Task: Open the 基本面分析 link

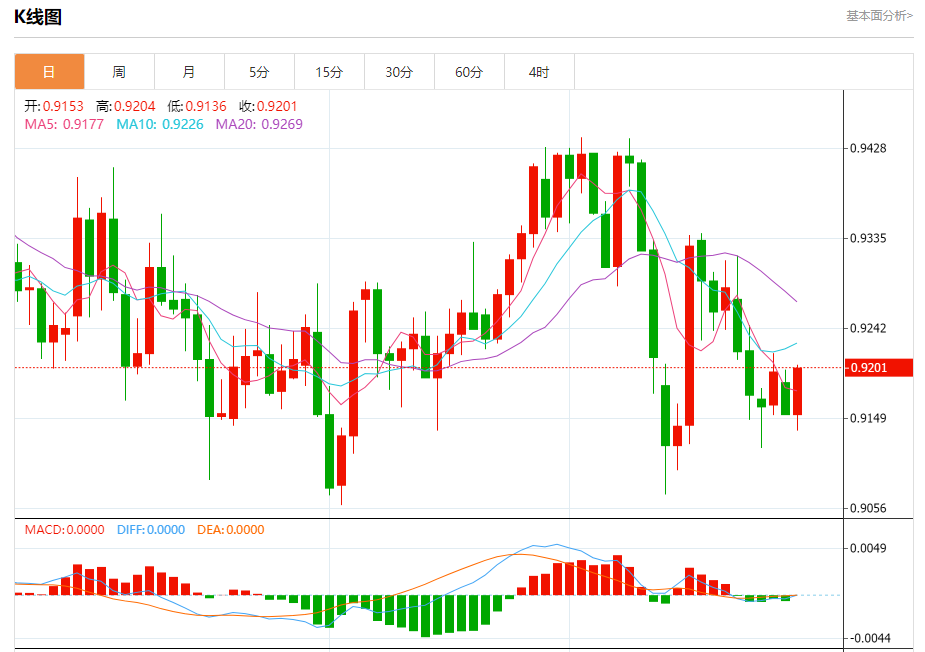Action: (x=879, y=16)
